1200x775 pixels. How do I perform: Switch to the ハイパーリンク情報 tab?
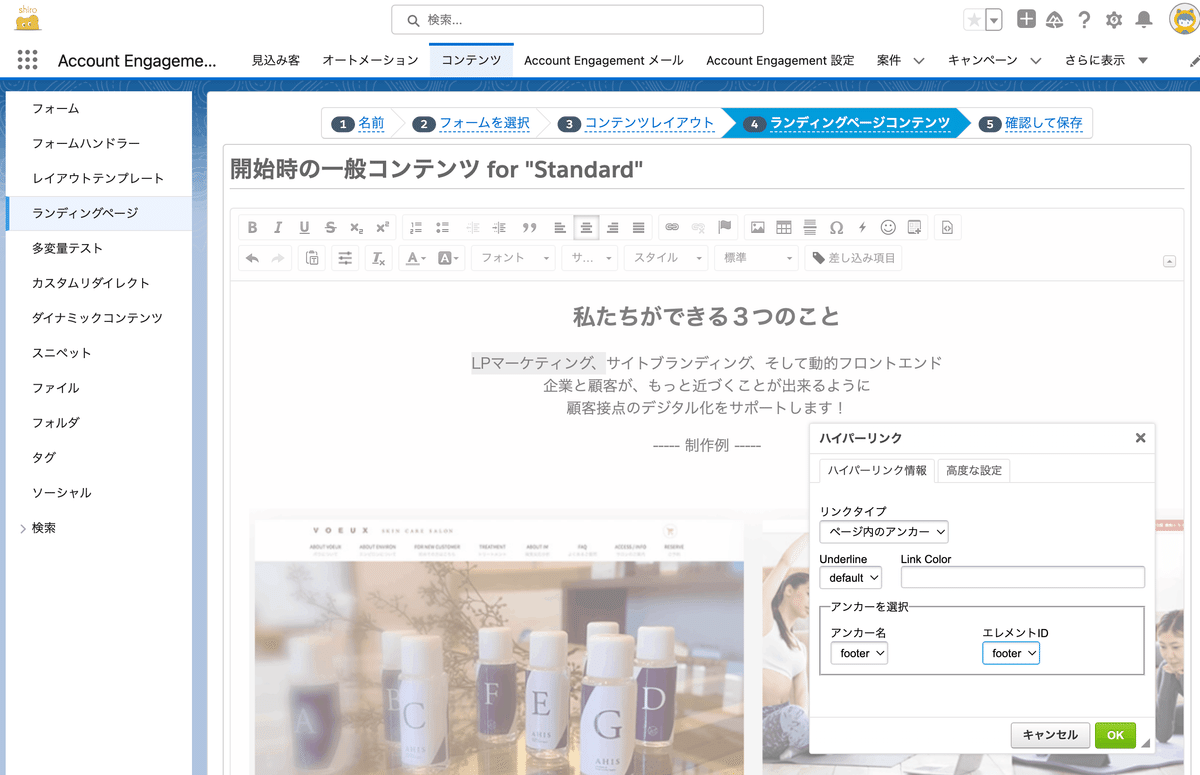point(877,471)
